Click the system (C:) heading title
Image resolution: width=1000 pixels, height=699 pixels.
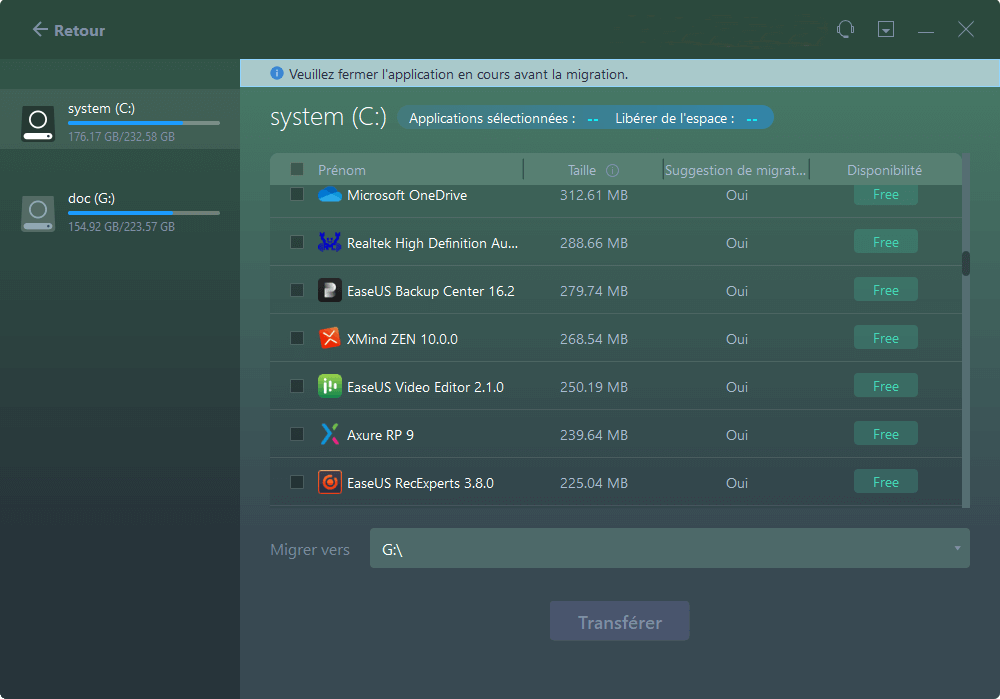(328, 117)
